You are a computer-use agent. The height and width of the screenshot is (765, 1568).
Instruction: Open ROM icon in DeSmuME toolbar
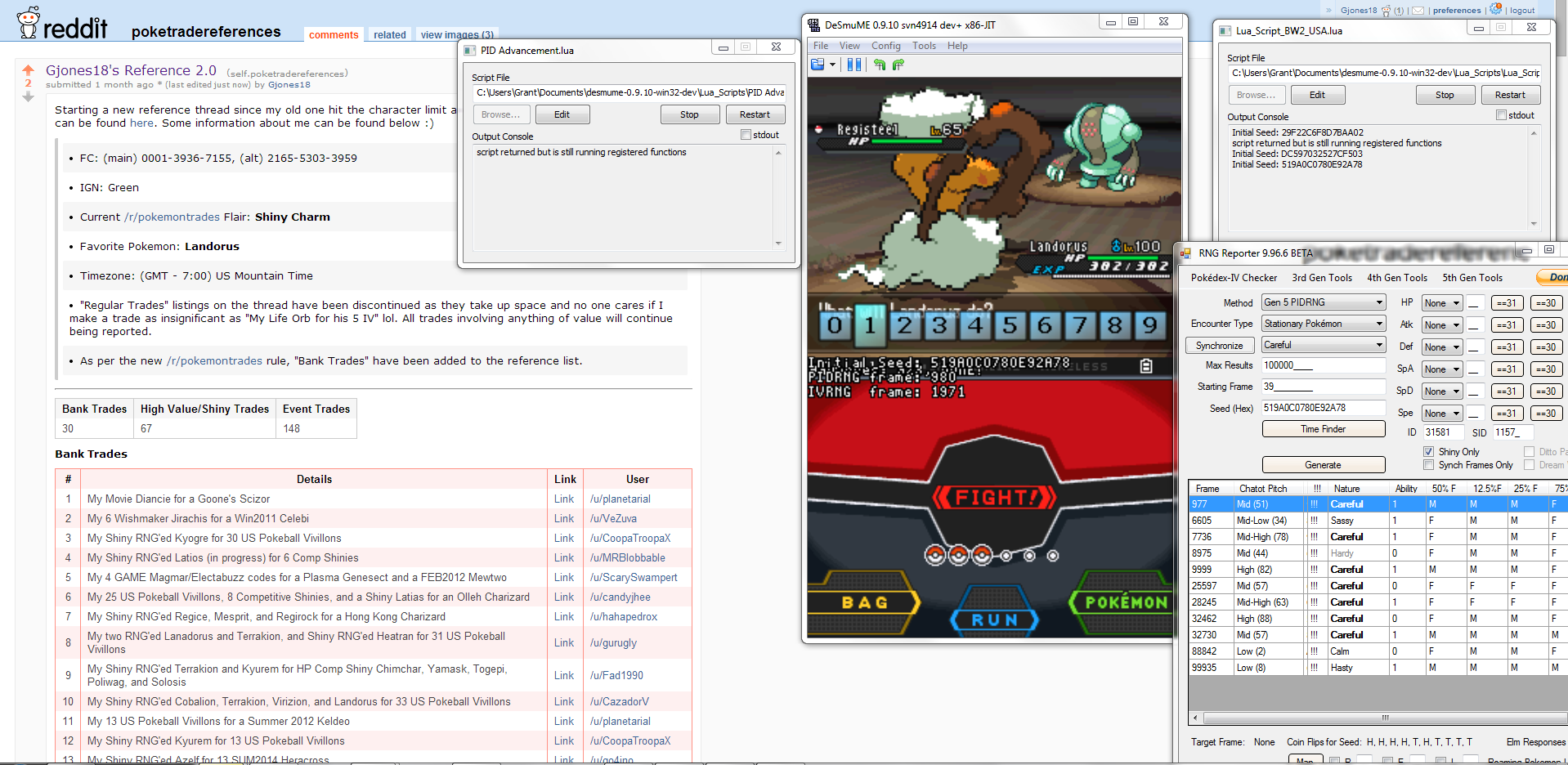tap(817, 65)
